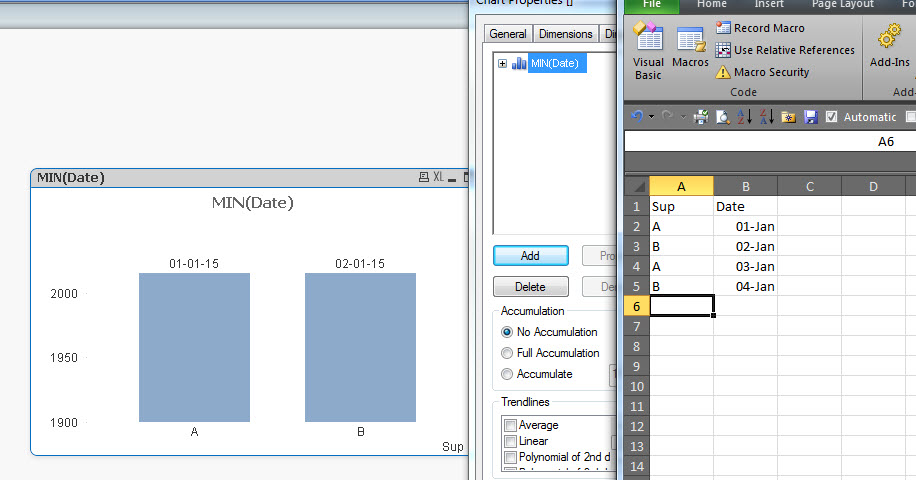Select column A header in Excel

681,186
